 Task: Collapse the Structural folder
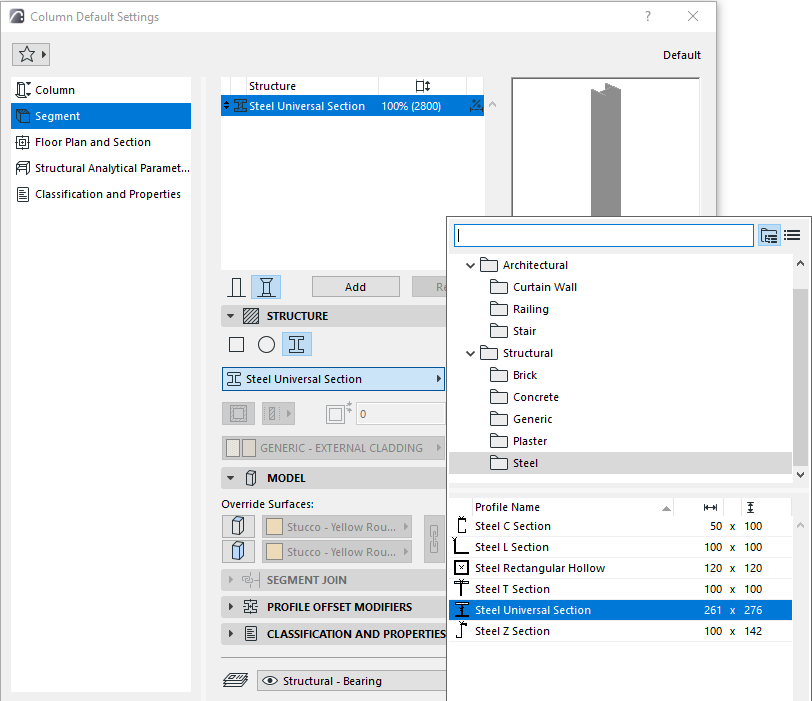coord(470,353)
